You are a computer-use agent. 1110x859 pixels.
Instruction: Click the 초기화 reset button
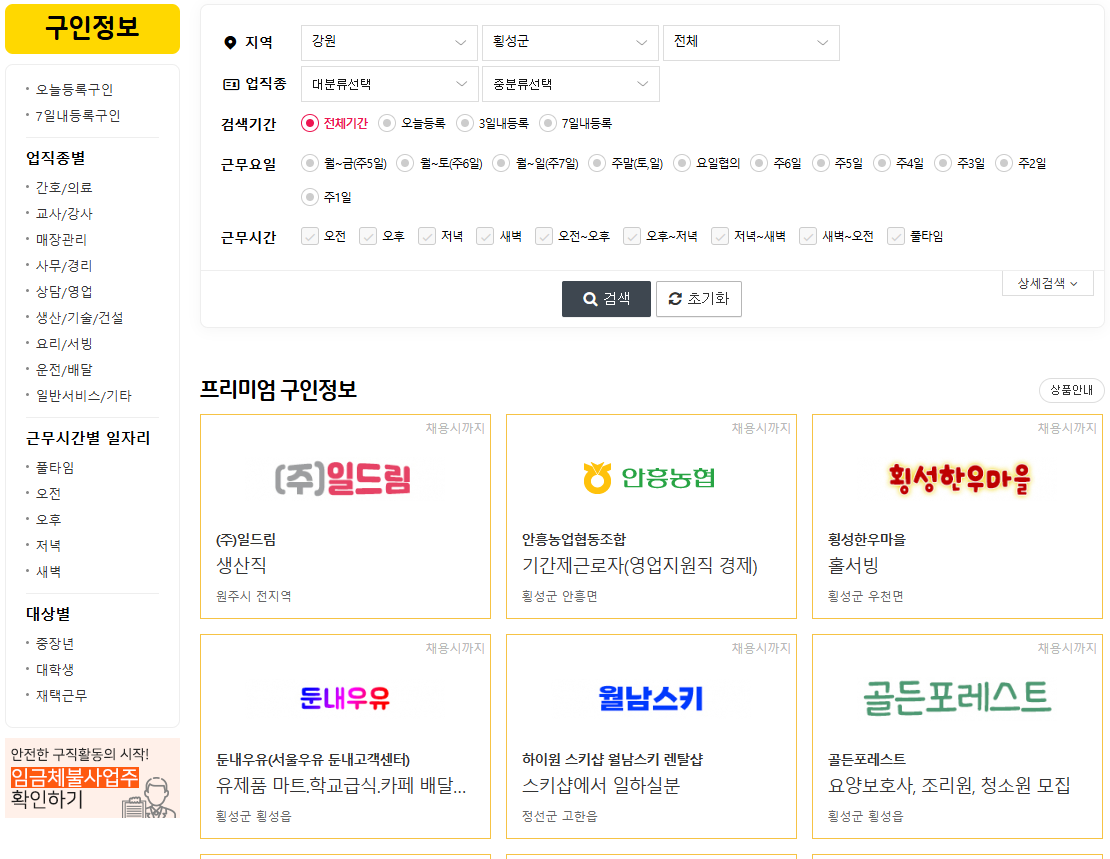(x=699, y=299)
